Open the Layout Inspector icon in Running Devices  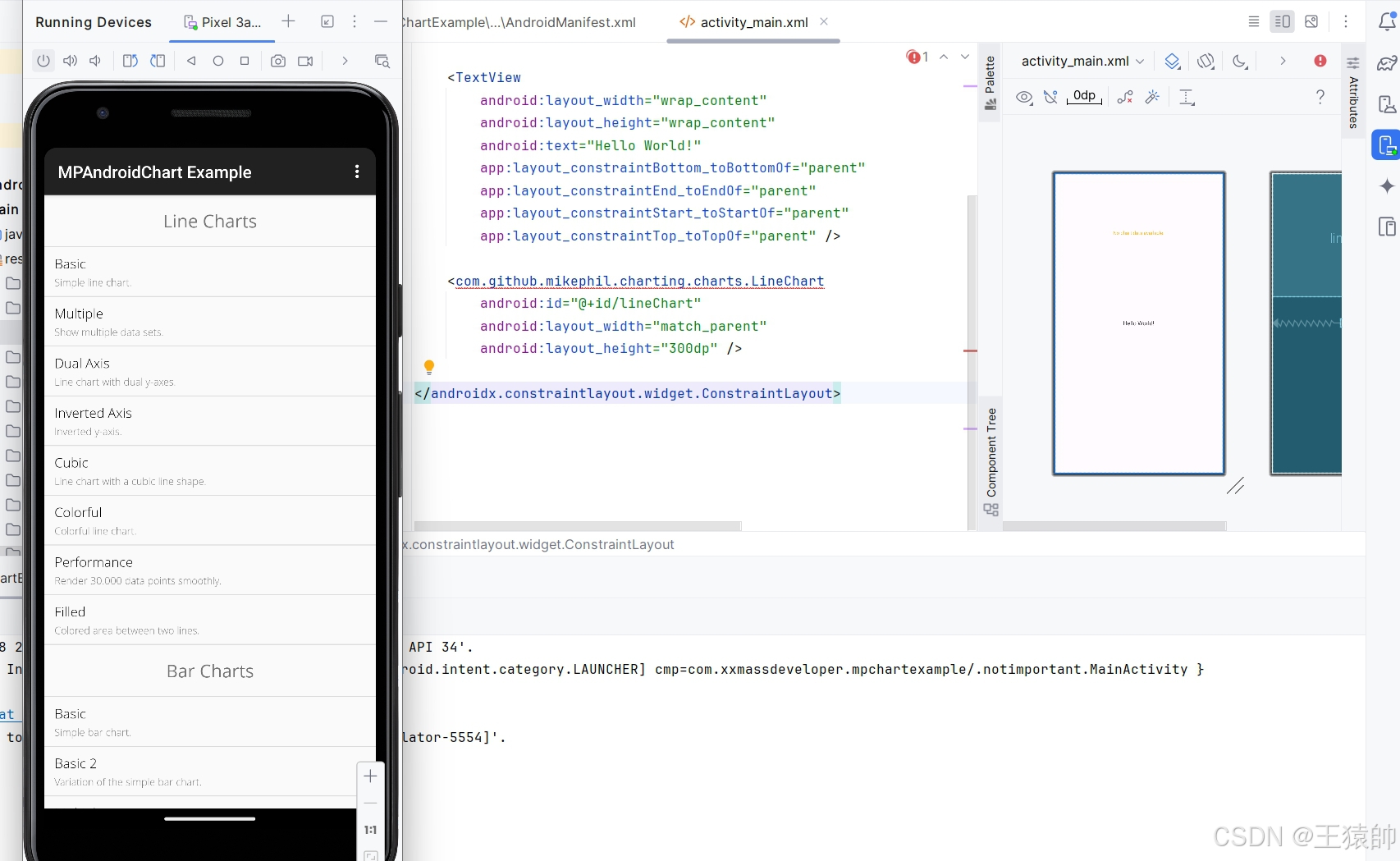pos(382,61)
